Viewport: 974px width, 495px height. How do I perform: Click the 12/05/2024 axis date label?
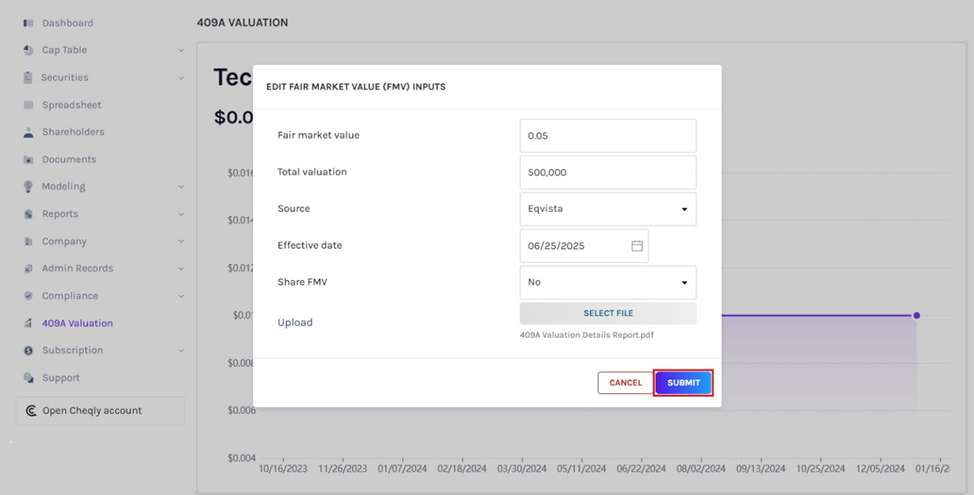[880, 469]
